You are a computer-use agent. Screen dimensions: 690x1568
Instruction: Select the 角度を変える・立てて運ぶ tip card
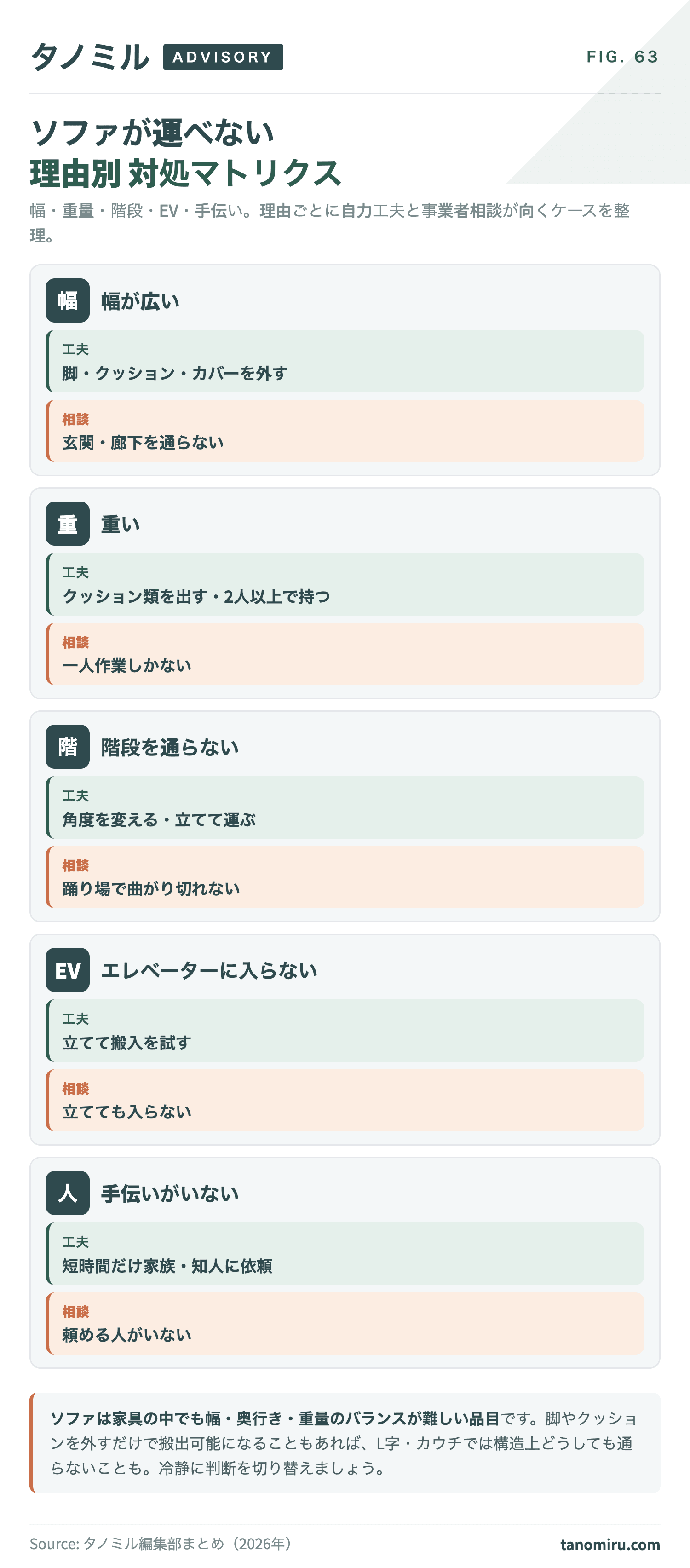(345, 808)
